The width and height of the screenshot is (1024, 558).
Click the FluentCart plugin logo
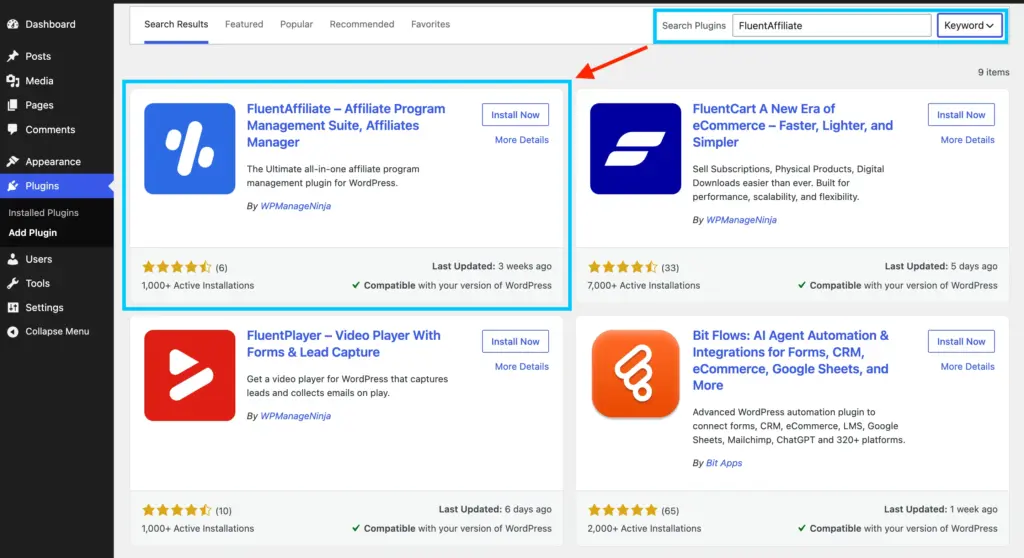635,148
